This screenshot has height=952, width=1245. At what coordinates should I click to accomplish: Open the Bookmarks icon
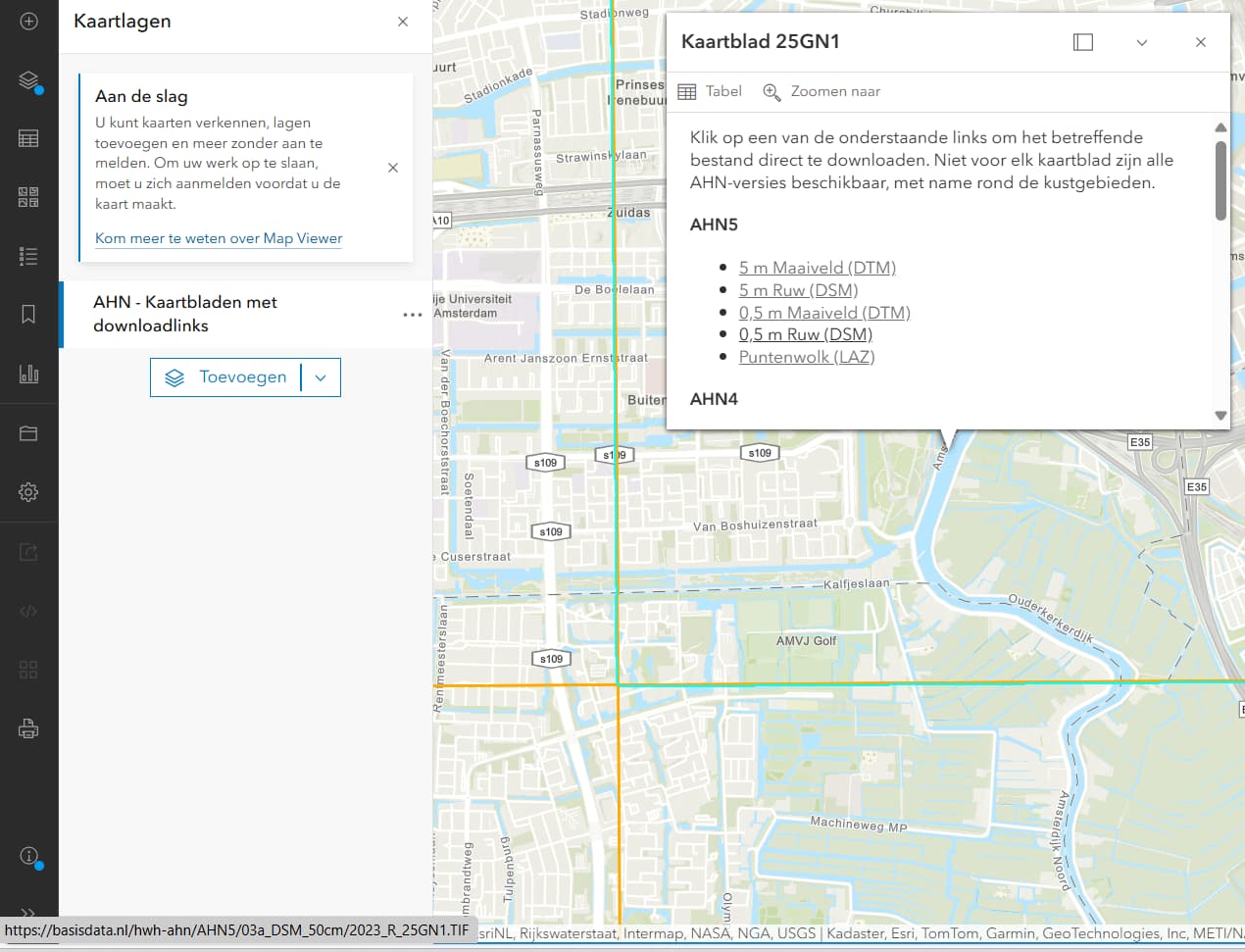tap(28, 315)
